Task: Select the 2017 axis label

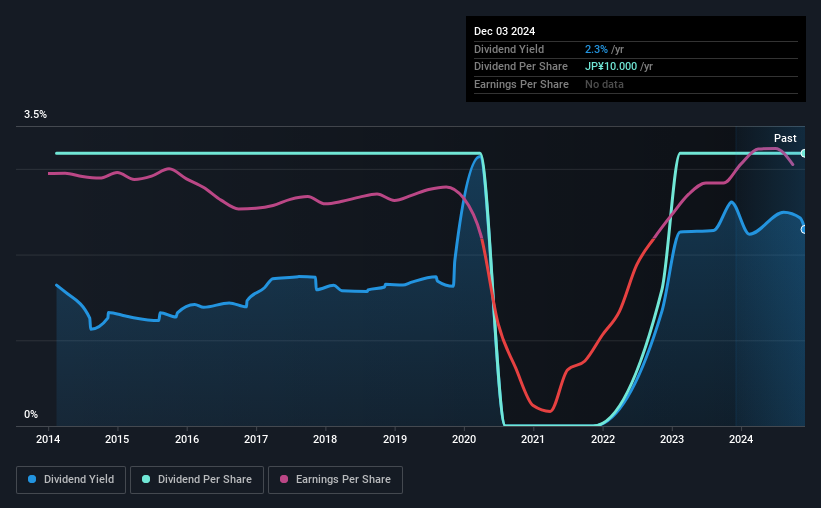Action: (256, 439)
